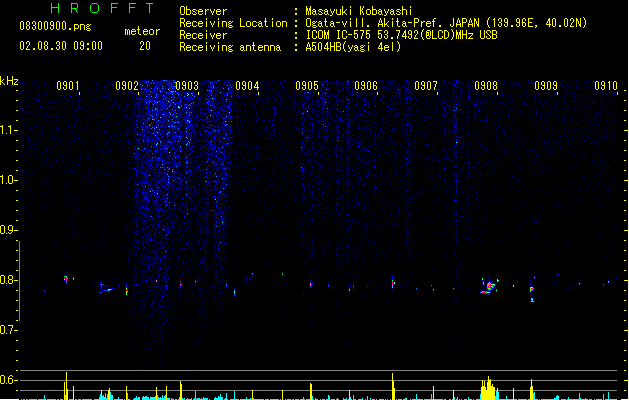Image resolution: width=629 pixels, height=400 pixels.
Task: Select the filename 08300900.png
Action: [55, 27]
